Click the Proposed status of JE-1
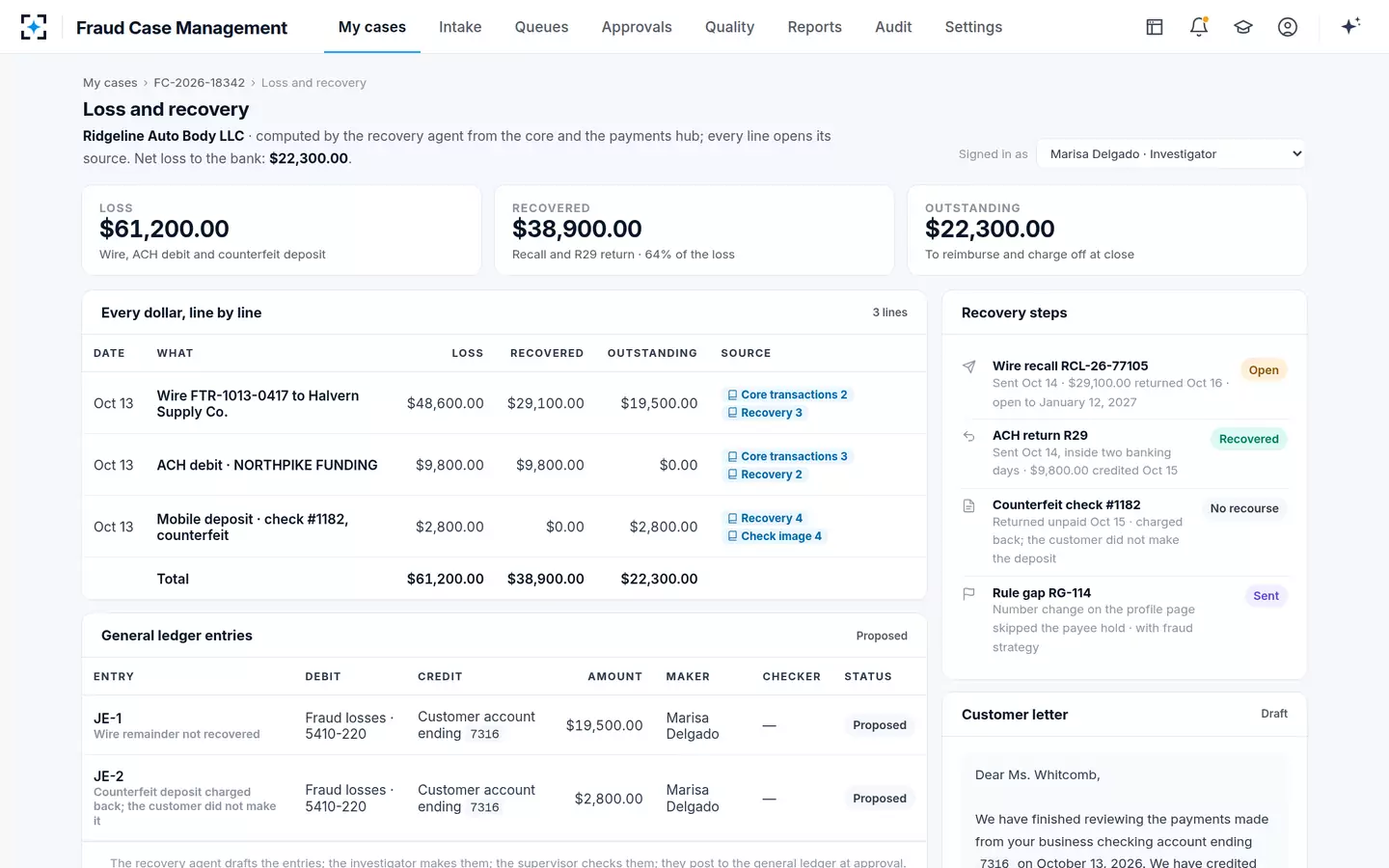This screenshot has width=1389, height=868. pos(879,725)
